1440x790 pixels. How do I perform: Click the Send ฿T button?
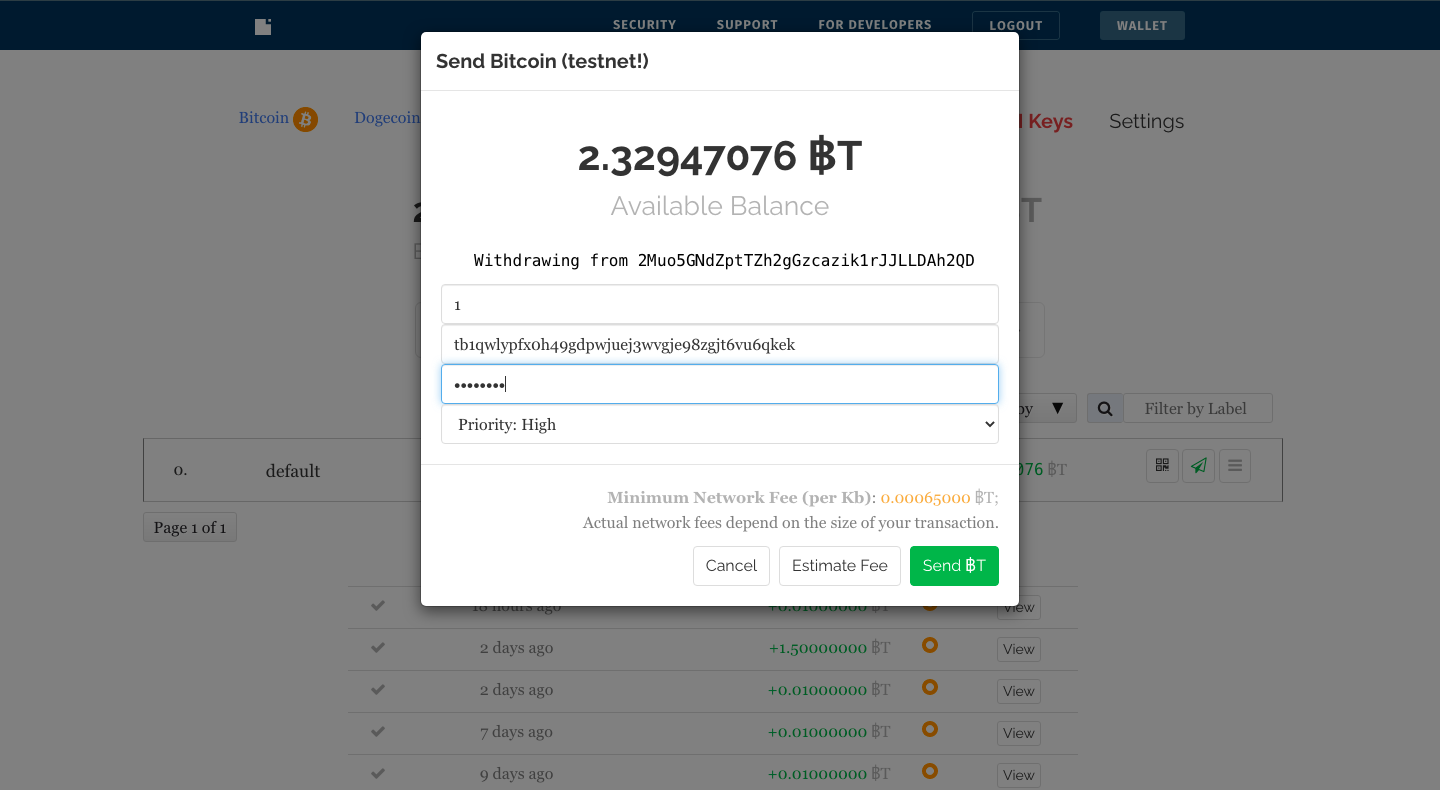(954, 566)
